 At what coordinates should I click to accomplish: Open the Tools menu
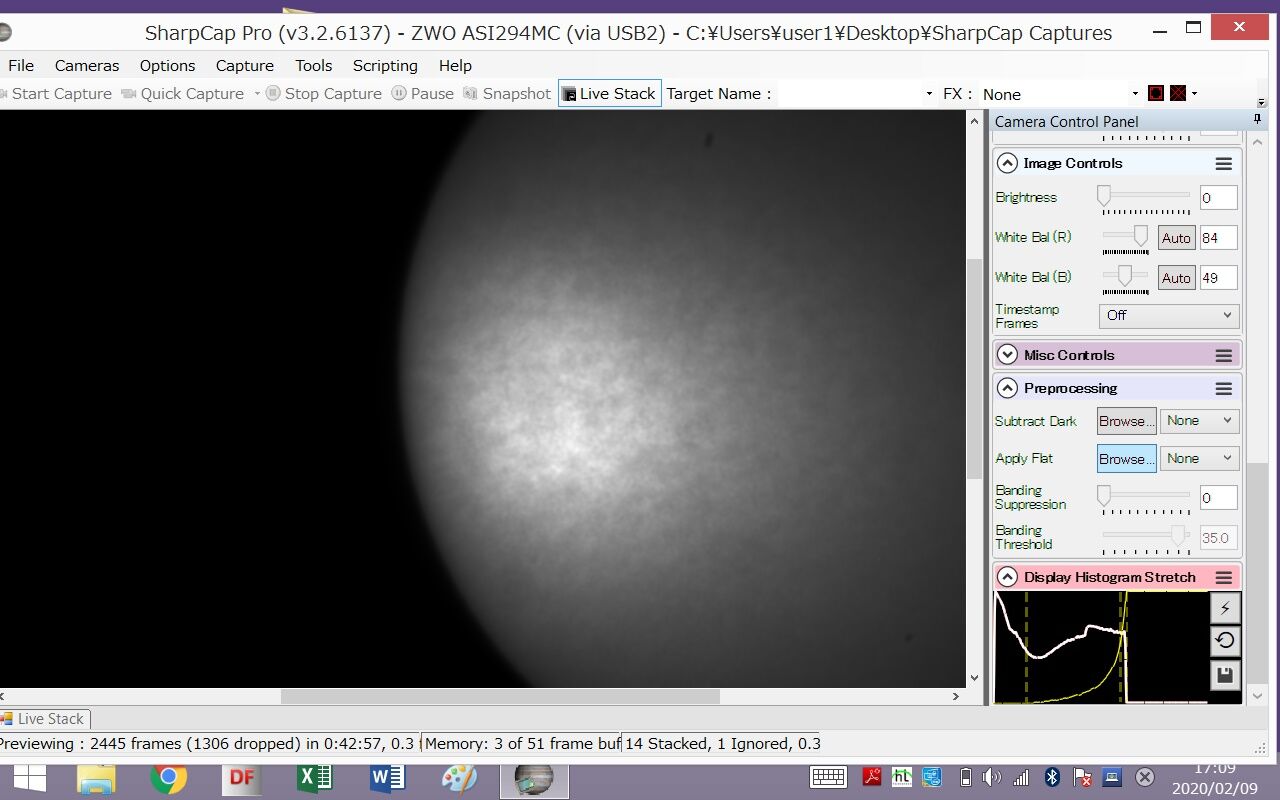point(313,65)
